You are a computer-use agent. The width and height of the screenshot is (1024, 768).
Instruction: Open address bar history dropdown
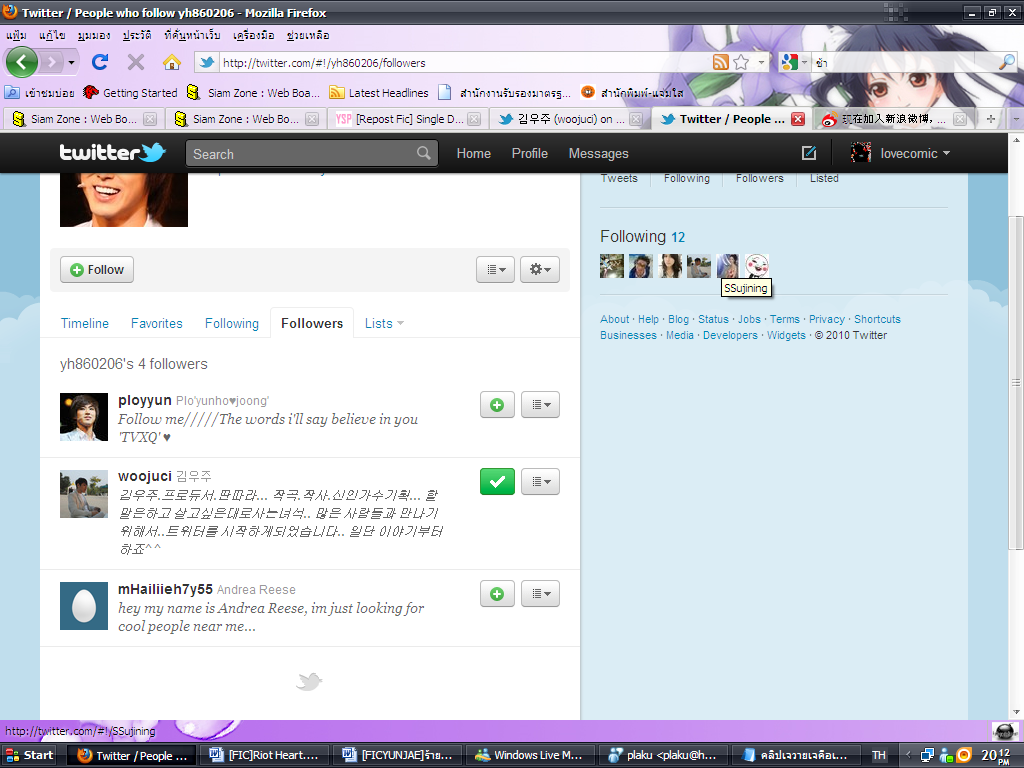coord(761,62)
